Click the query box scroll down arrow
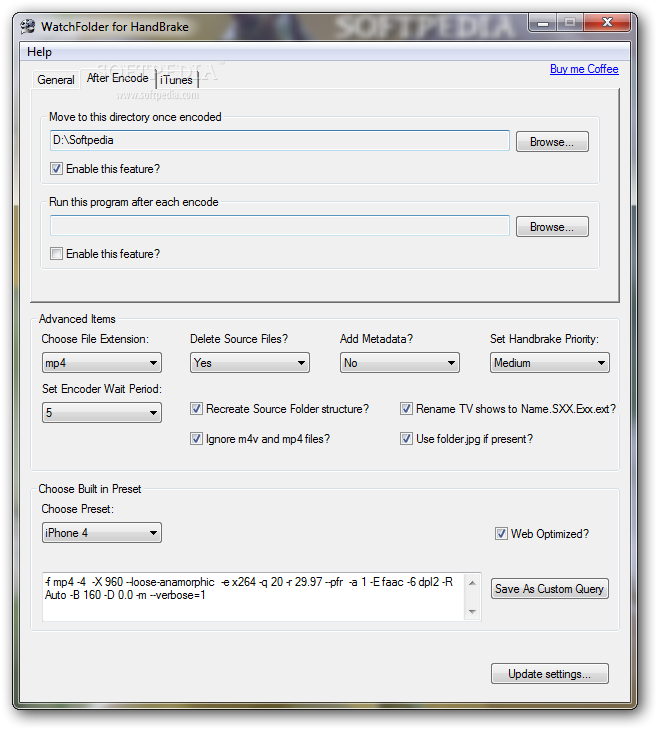The width and height of the screenshot is (658, 730). pyautogui.click(x=472, y=612)
